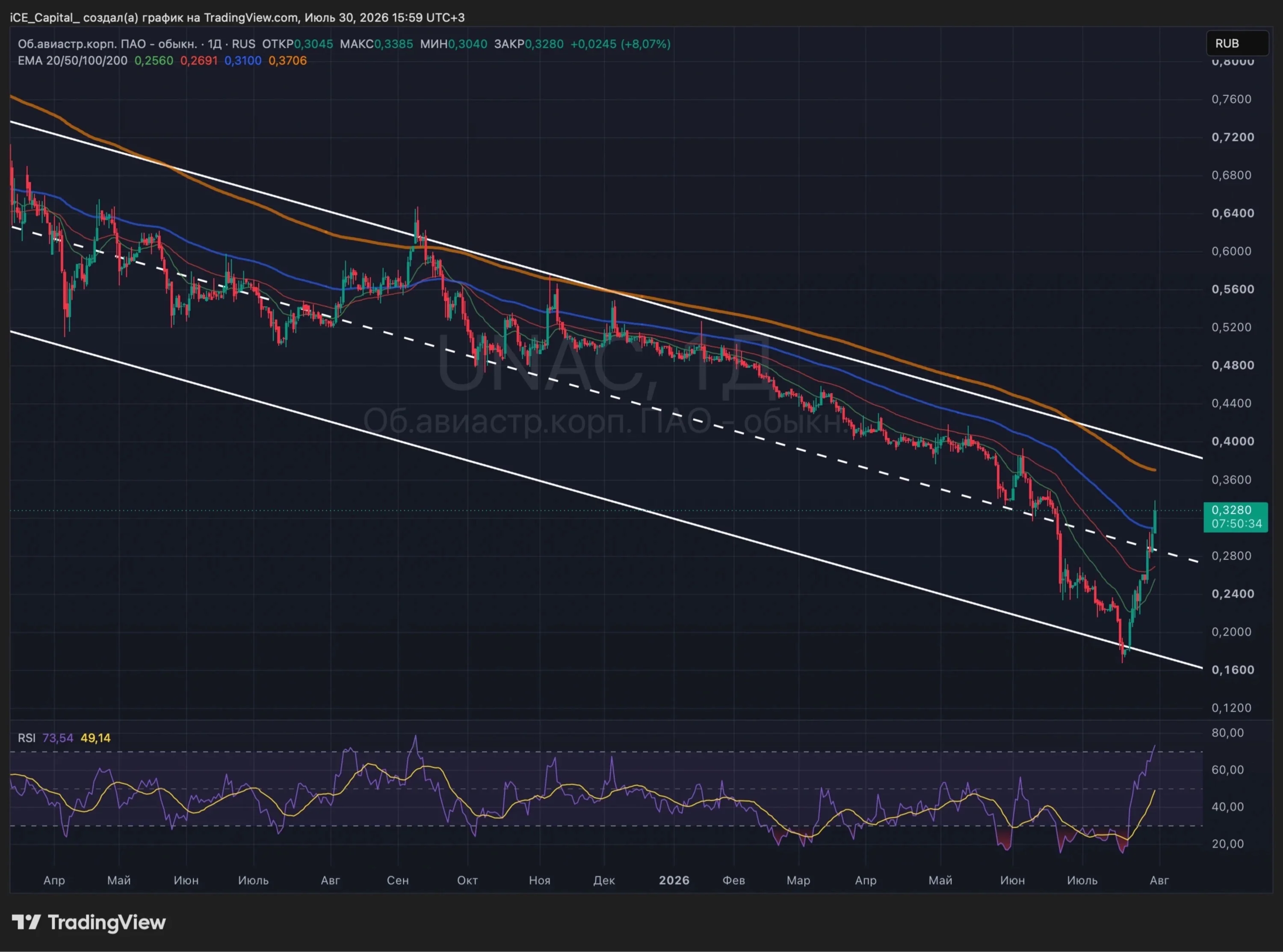Viewport: 1283px width, 952px height.
Task: Click the green EMA 20 value 0,2560
Action: click(x=154, y=61)
